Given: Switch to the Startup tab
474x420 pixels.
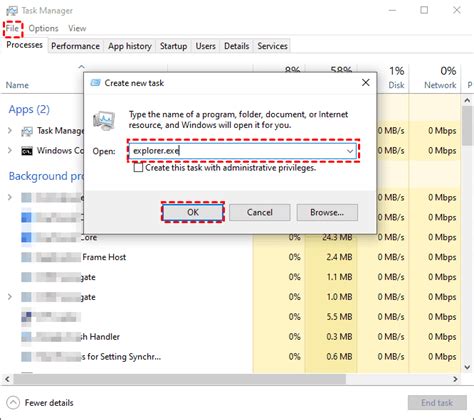Looking at the screenshot, I should click(x=173, y=46).
